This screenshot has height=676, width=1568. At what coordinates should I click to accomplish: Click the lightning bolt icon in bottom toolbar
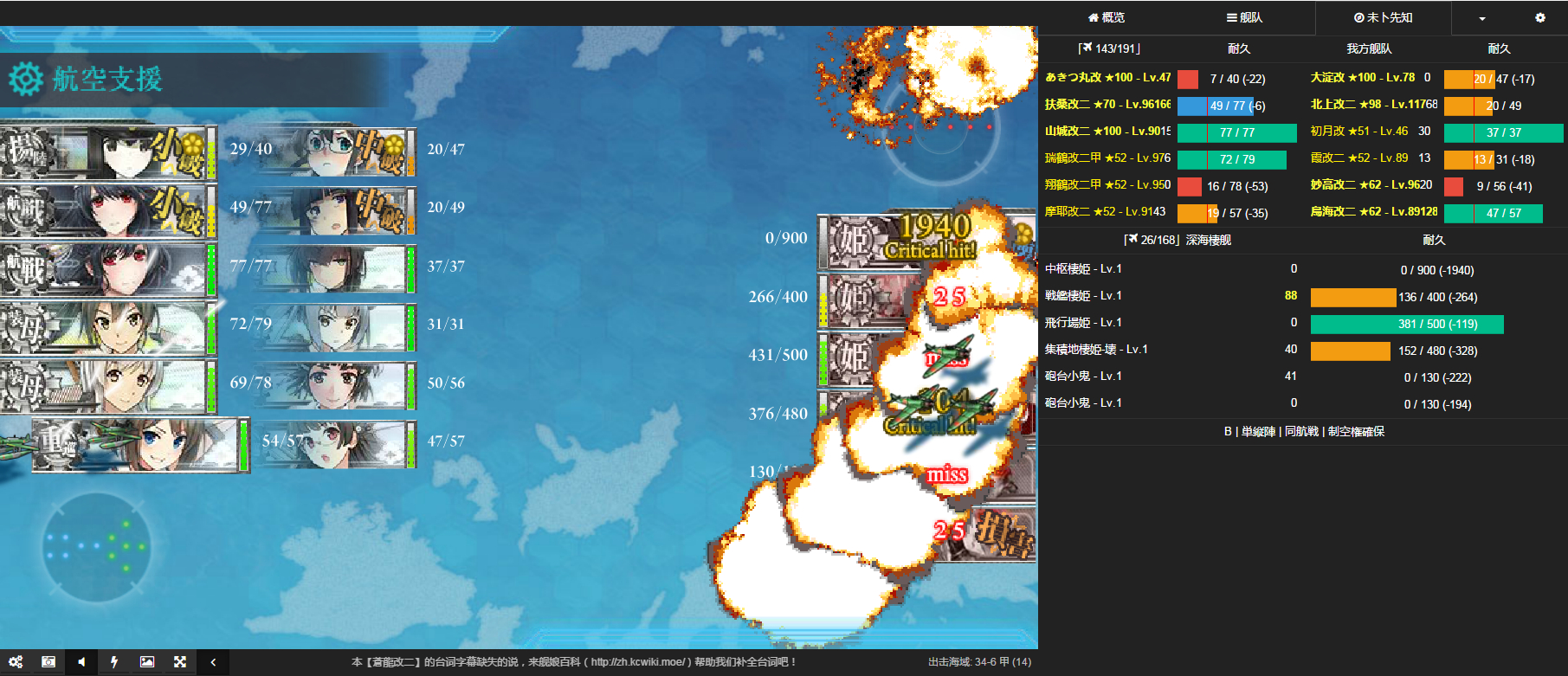[114, 662]
